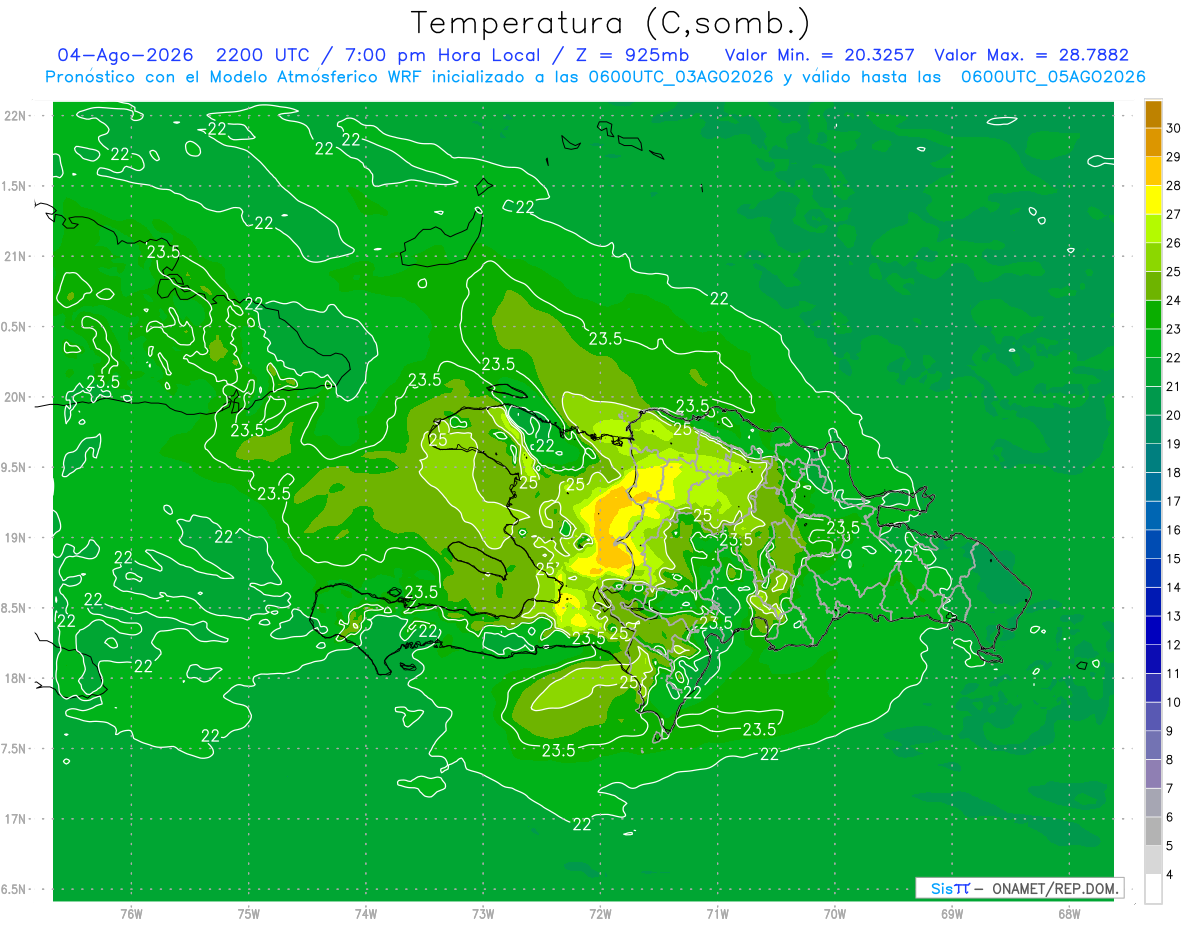The image size is (1200, 927).
Task: Click the 76W longitude axis label
Action: [x=131, y=914]
